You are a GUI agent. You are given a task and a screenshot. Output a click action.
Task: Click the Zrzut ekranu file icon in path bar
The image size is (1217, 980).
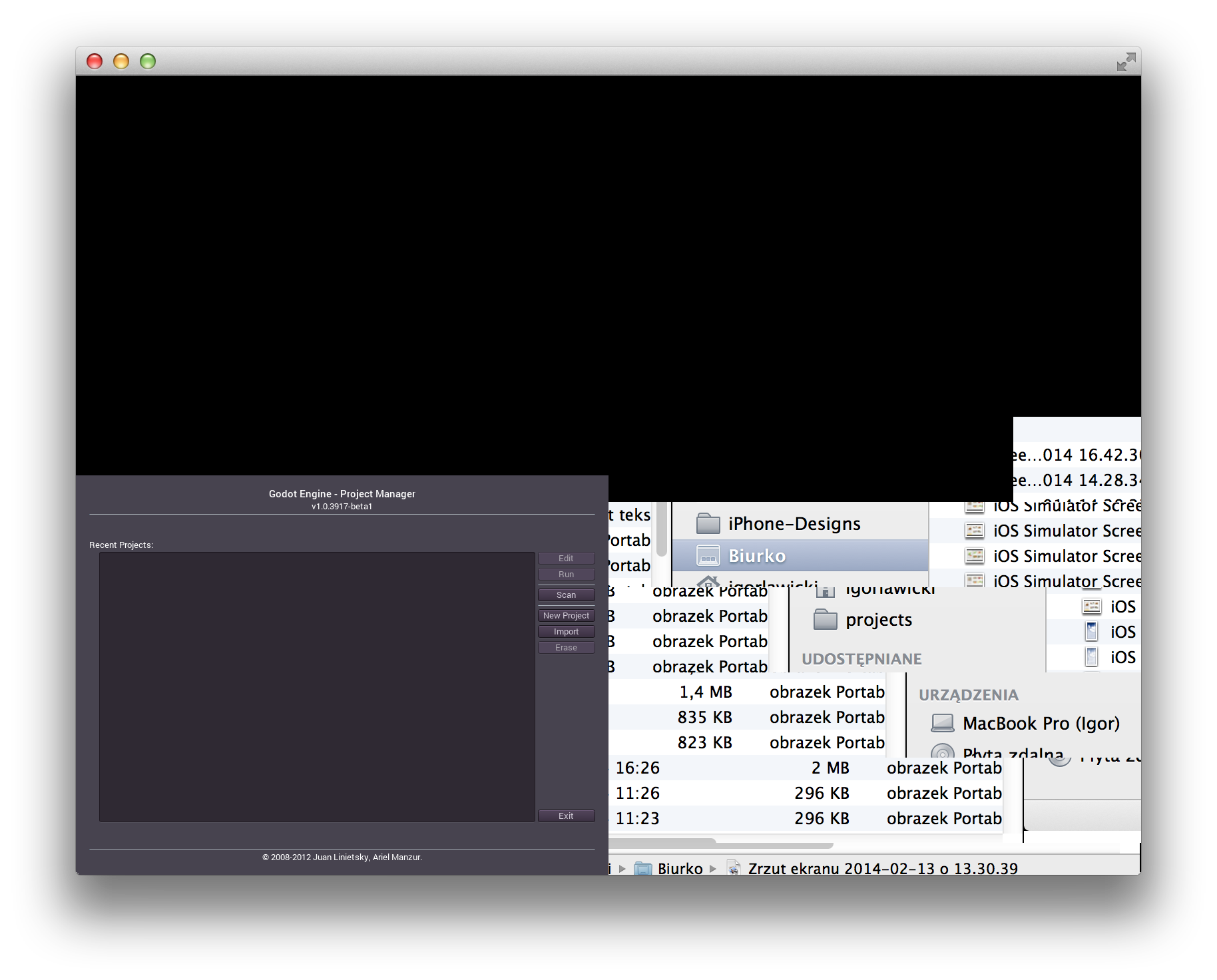click(733, 868)
